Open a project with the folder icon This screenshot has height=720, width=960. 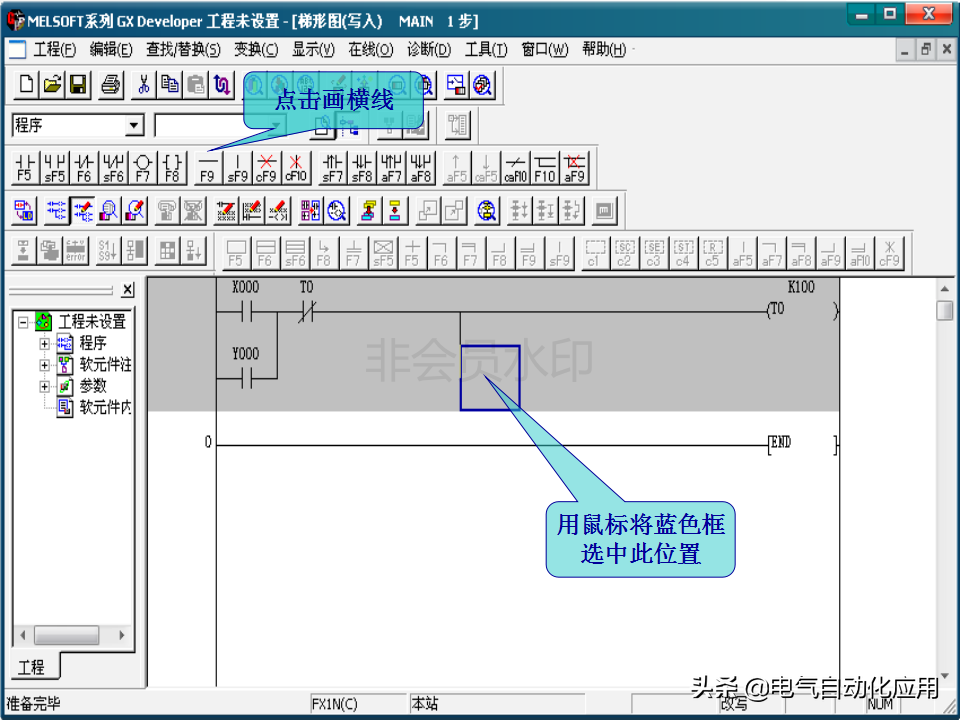[53, 85]
